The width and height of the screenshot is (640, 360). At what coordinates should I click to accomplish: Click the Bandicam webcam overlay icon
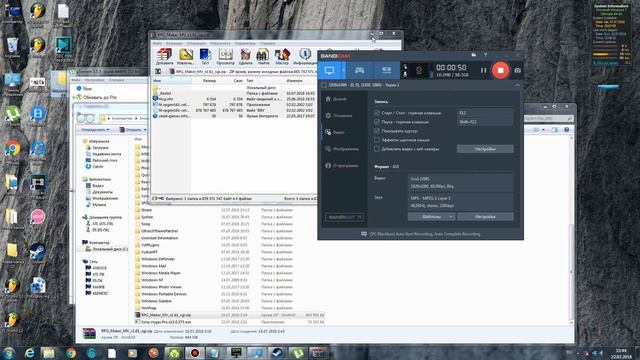[x=419, y=70]
